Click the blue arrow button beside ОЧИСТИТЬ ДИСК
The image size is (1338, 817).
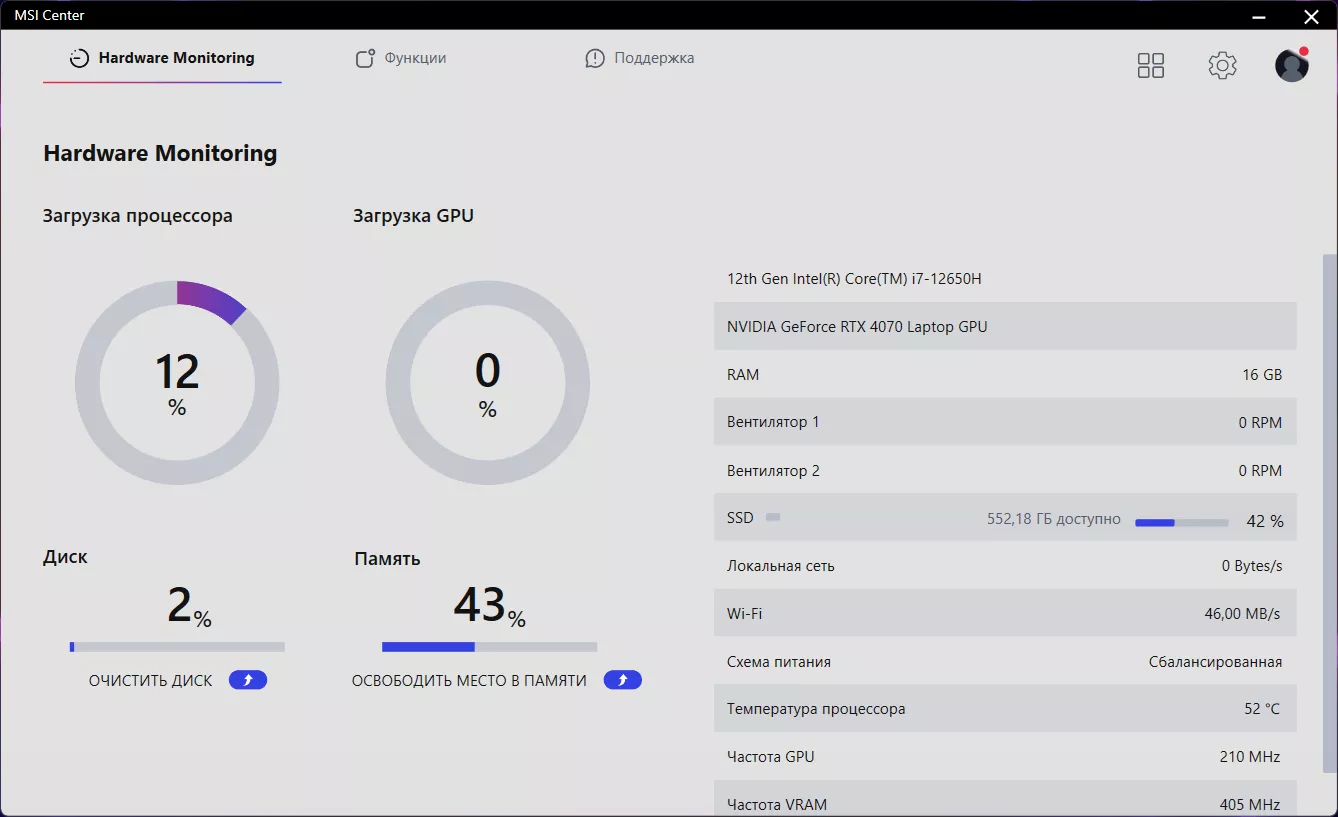pos(248,680)
